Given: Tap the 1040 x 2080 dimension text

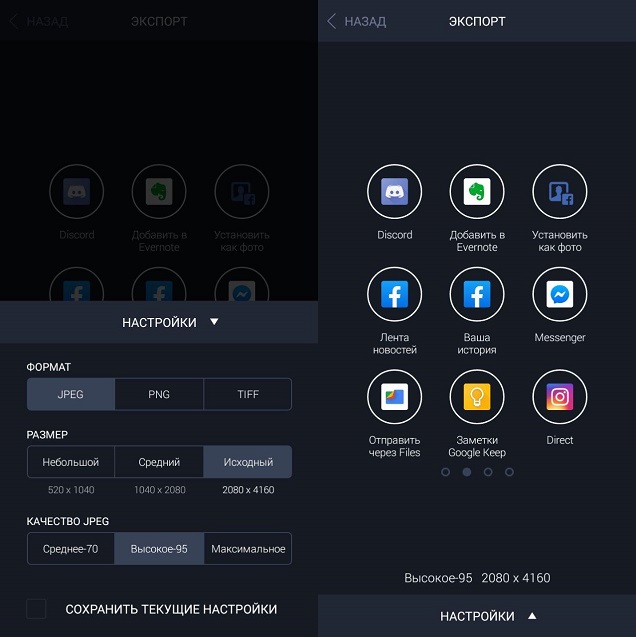Looking at the screenshot, I should click(160, 490).
